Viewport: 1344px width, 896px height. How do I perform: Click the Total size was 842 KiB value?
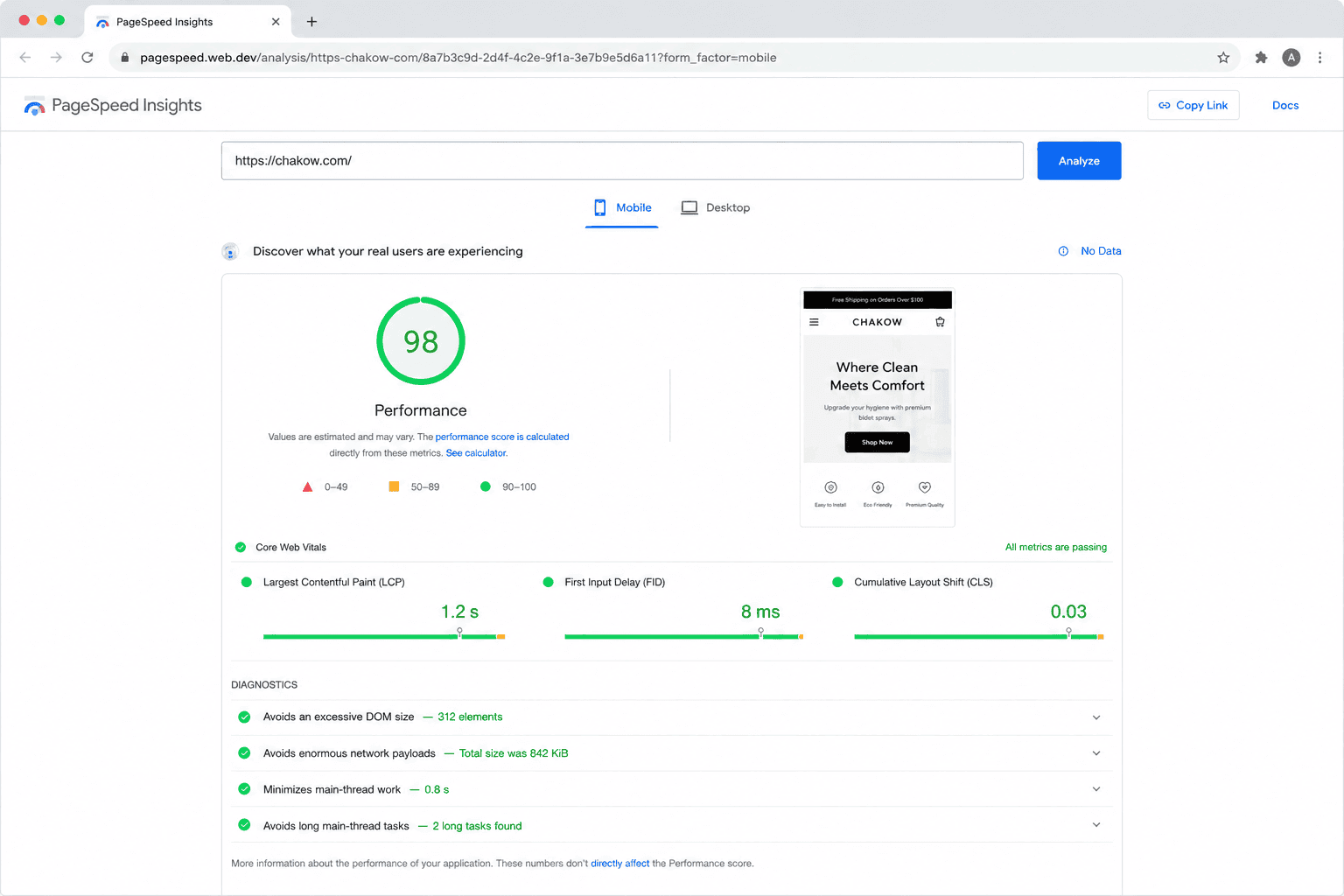(514, 753)
